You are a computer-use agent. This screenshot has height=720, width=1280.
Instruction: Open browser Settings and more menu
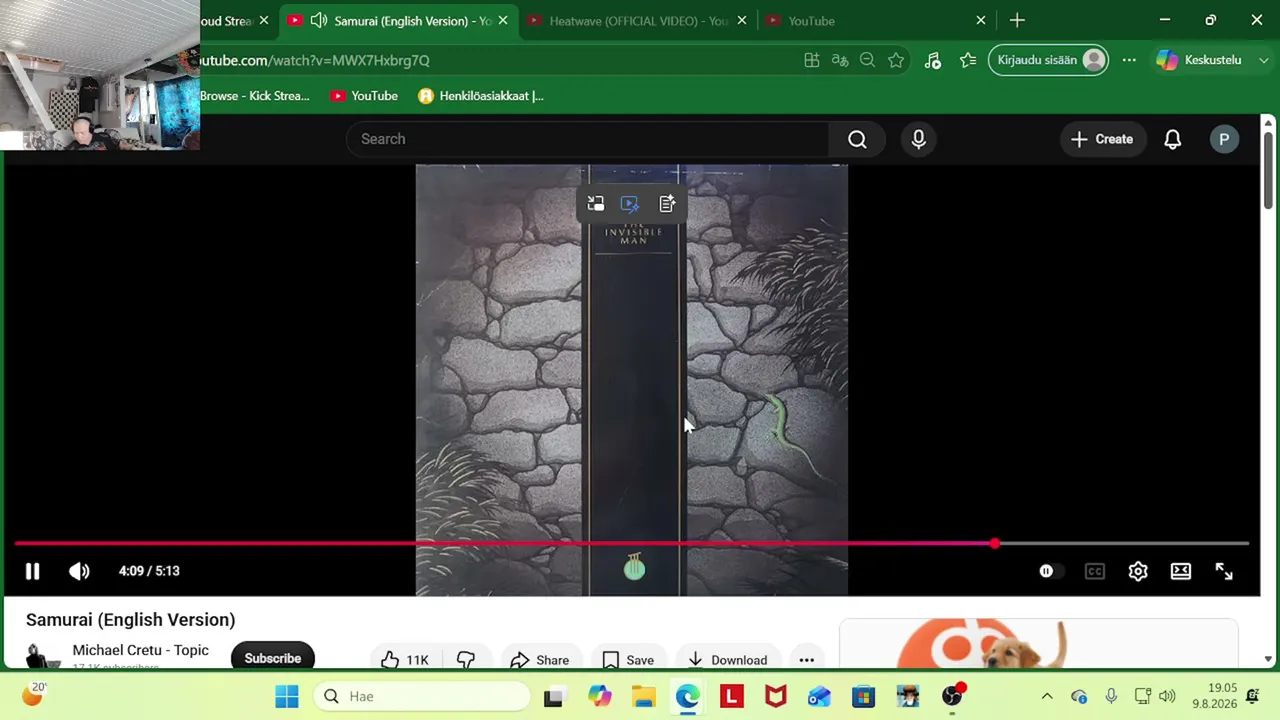pos(1129,60)
